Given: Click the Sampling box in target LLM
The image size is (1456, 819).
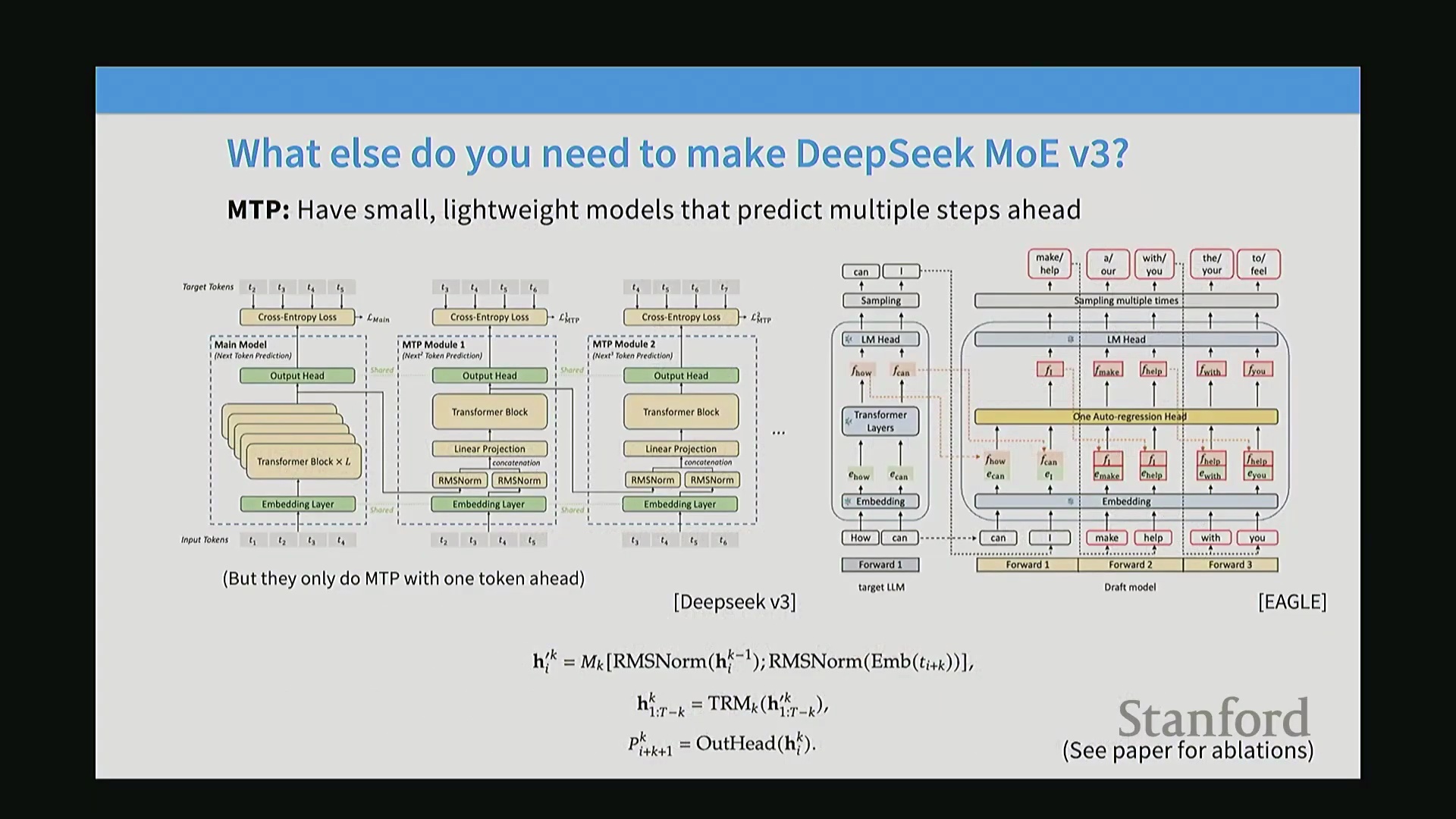Looking at the screenshot, I should (x=880, y=300).
